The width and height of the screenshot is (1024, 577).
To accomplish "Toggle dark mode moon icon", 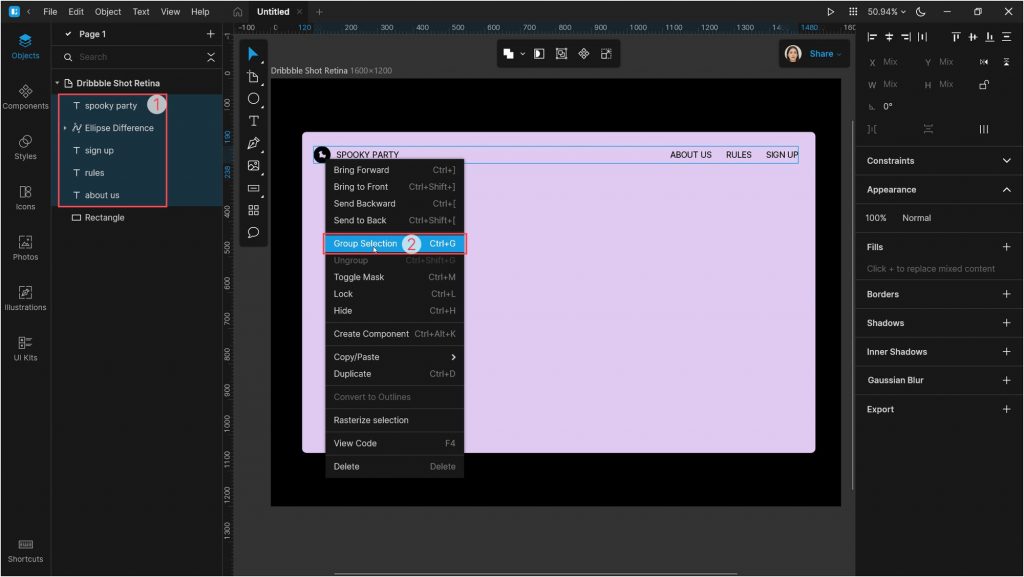I will 921,12.
